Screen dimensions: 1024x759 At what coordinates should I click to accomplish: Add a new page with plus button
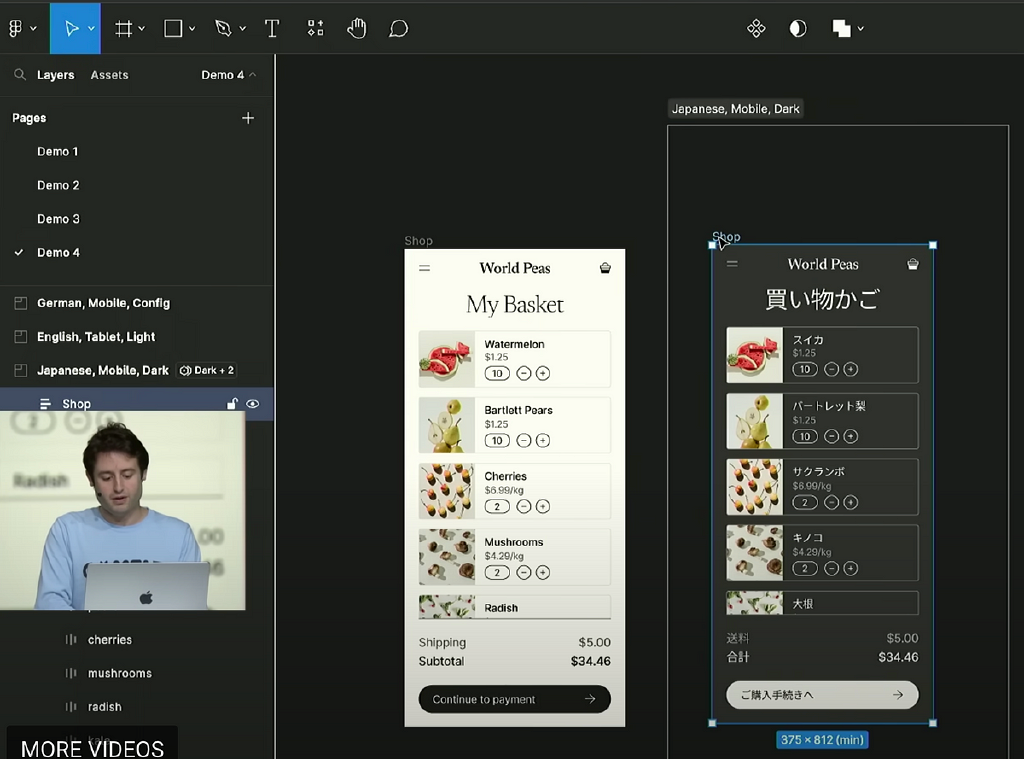pyautogui.click(x=248, y=118)
